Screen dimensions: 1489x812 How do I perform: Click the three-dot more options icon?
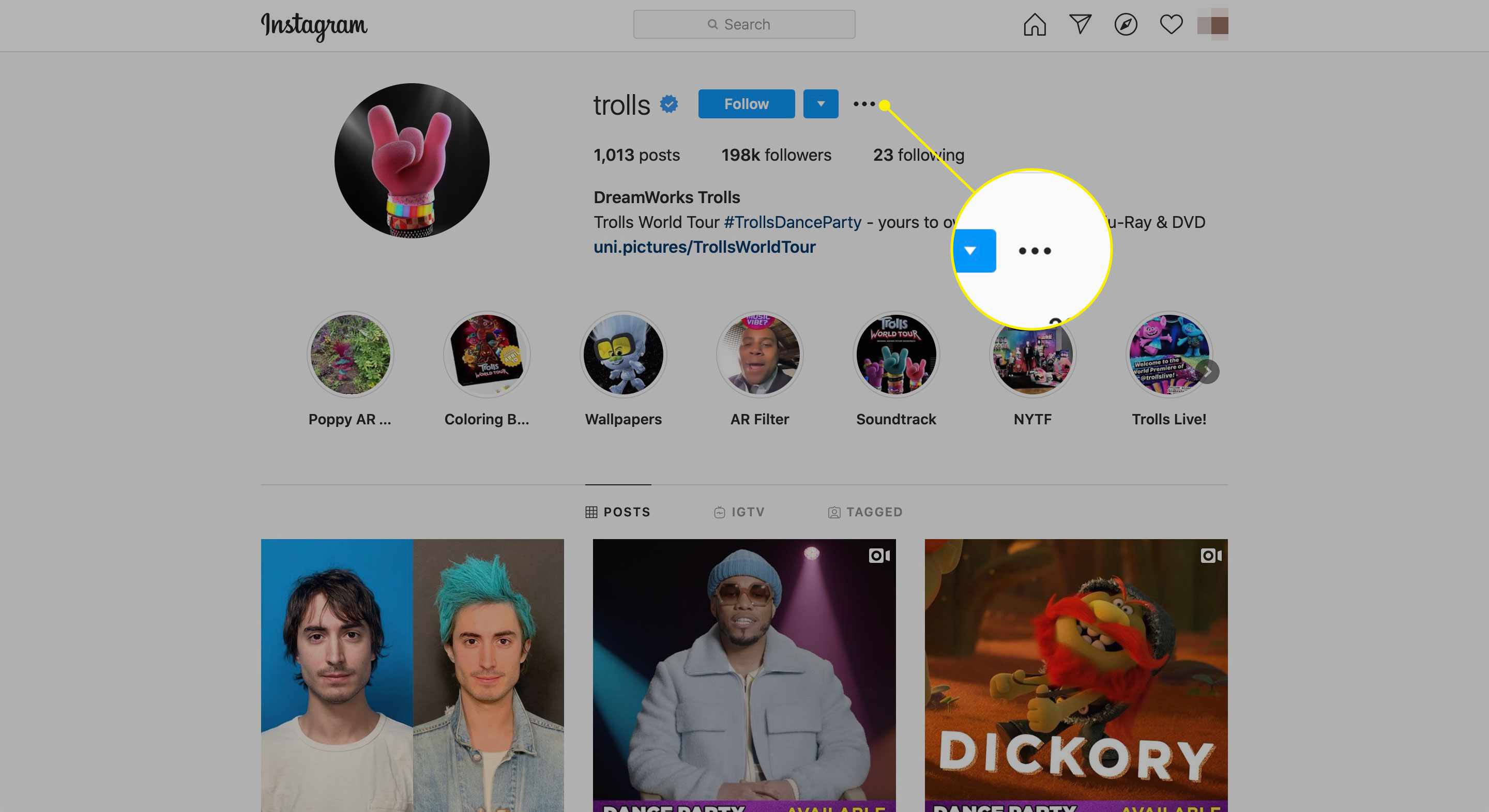[x=862, y=103]
